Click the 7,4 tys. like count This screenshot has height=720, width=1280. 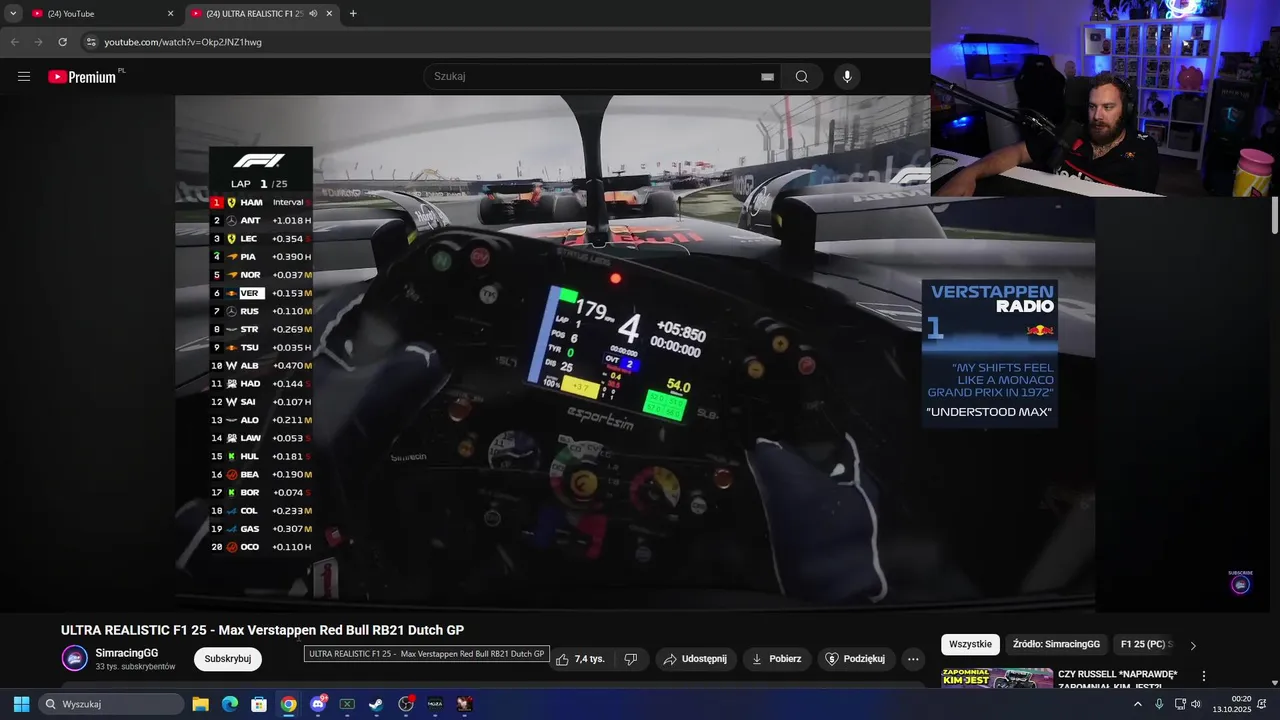589,659
